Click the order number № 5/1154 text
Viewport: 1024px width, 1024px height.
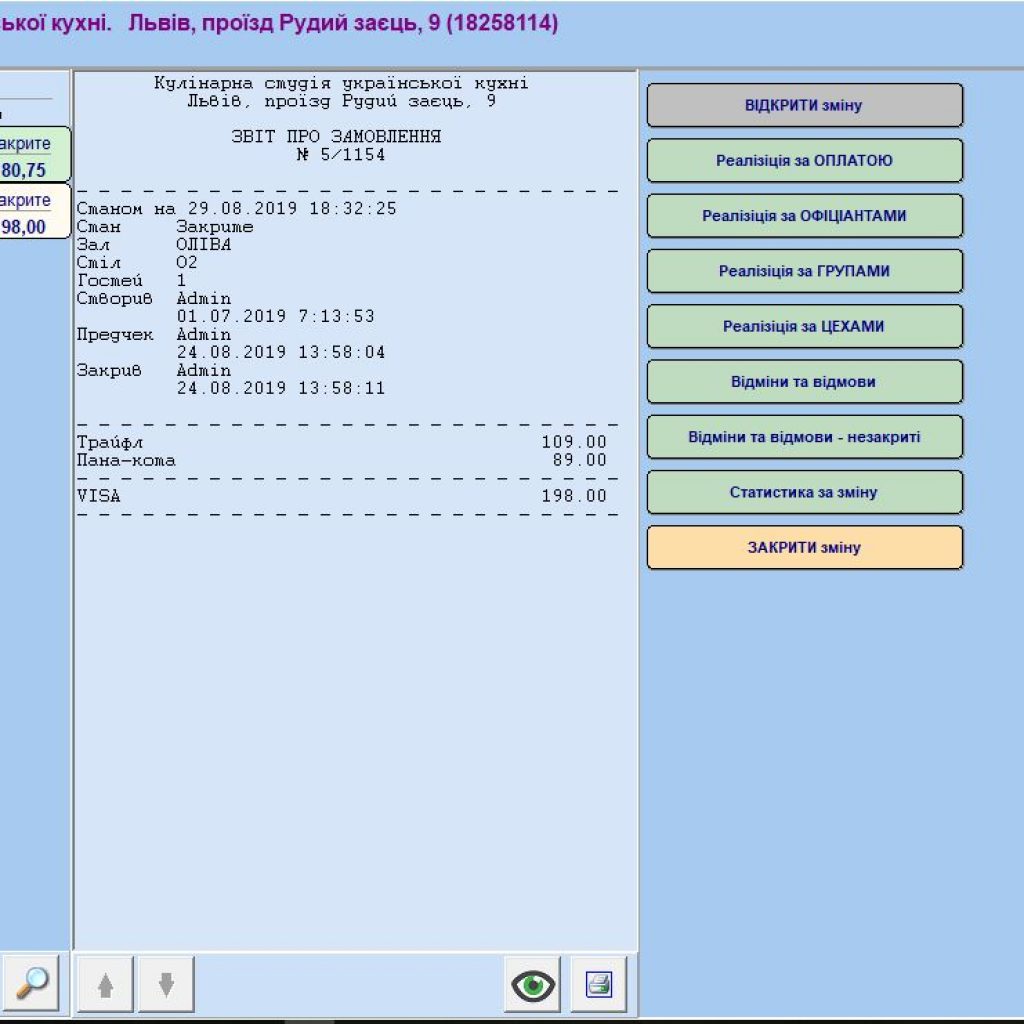point(341,155)
